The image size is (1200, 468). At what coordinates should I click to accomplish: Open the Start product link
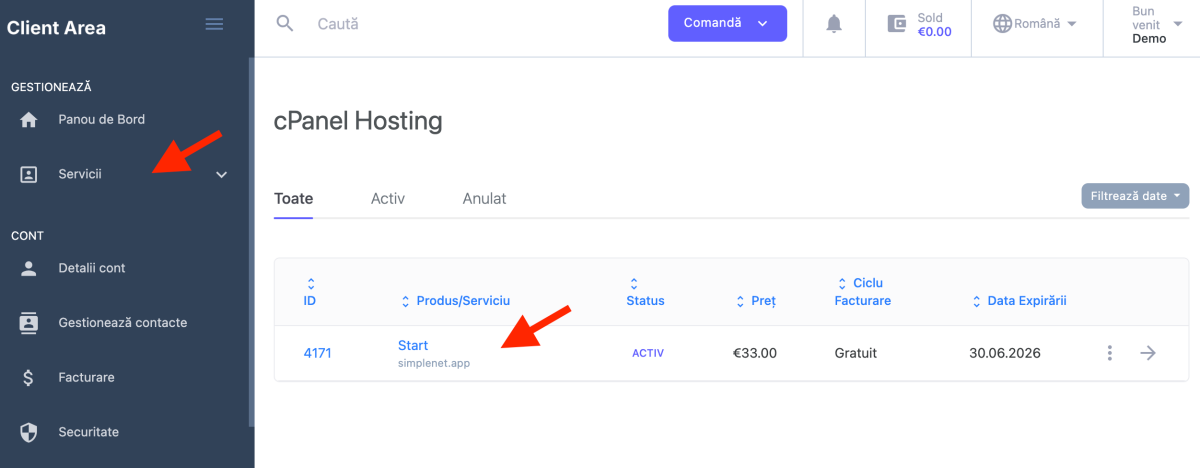tap(413, 346)
